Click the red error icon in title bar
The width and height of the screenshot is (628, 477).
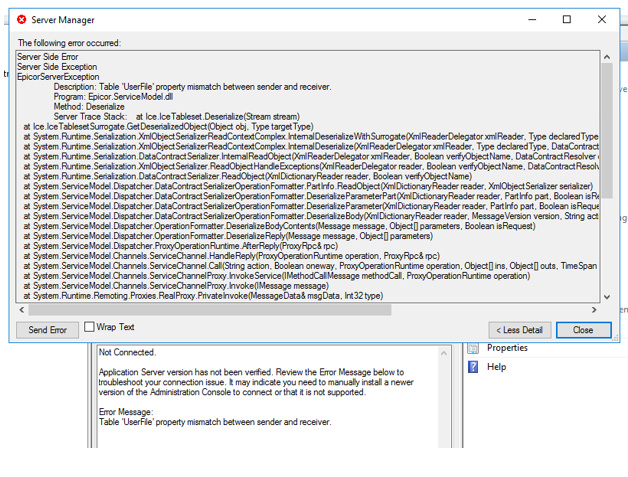pyautogui.click(x=22, y=20)
